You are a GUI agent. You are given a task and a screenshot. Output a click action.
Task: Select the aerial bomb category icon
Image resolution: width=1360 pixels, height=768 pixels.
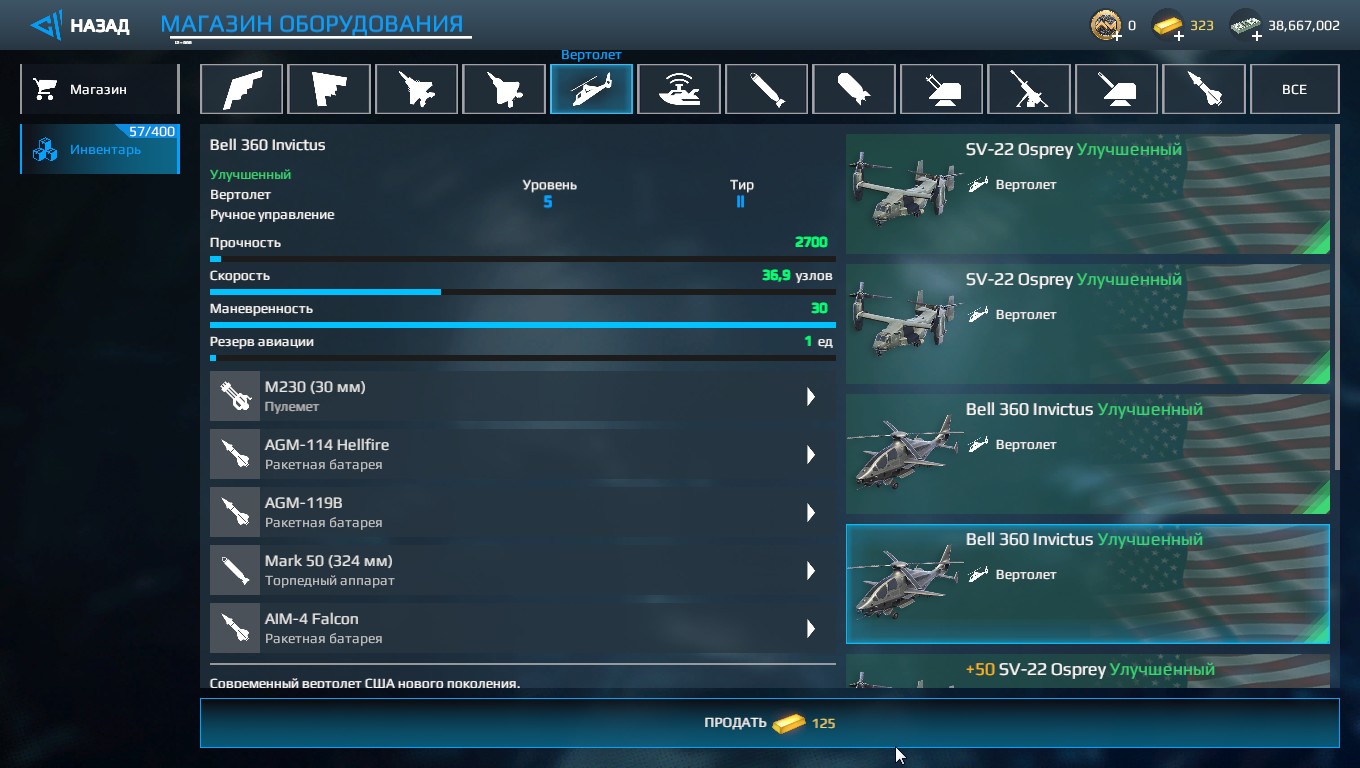(x=854, y=89)
